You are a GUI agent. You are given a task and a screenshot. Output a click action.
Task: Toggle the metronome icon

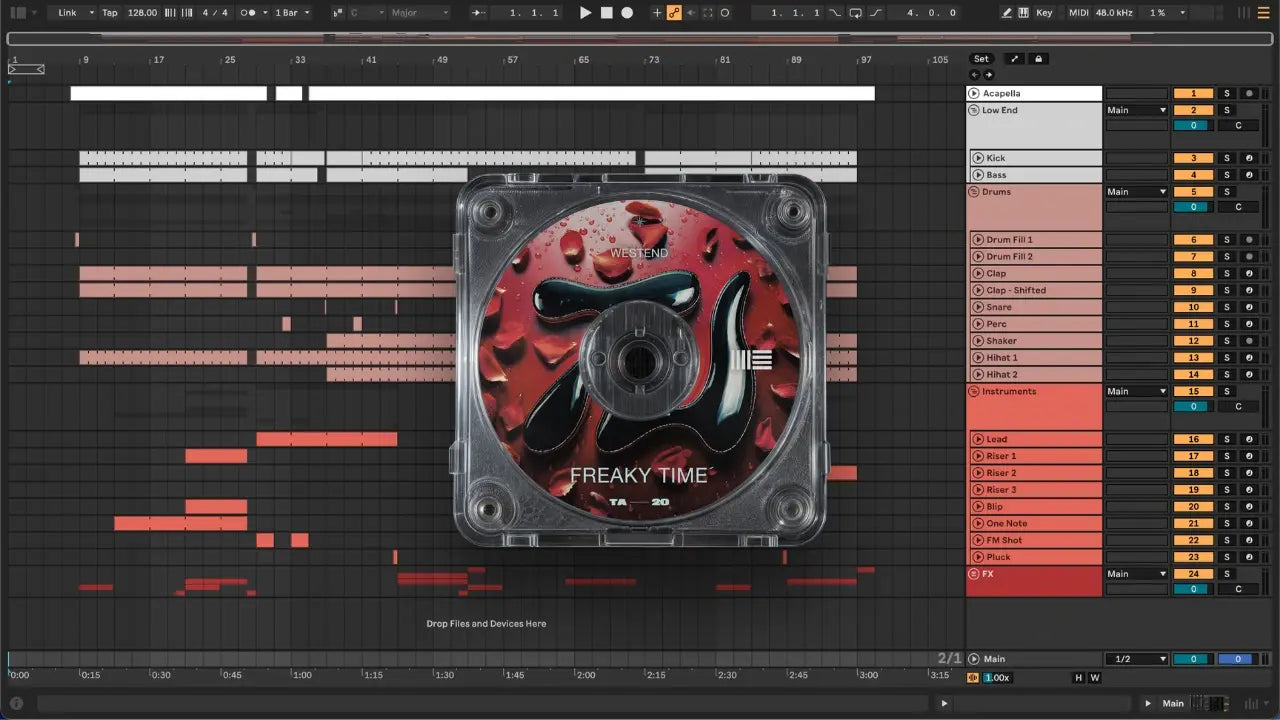pyautogui.click(x=247, y=13)
